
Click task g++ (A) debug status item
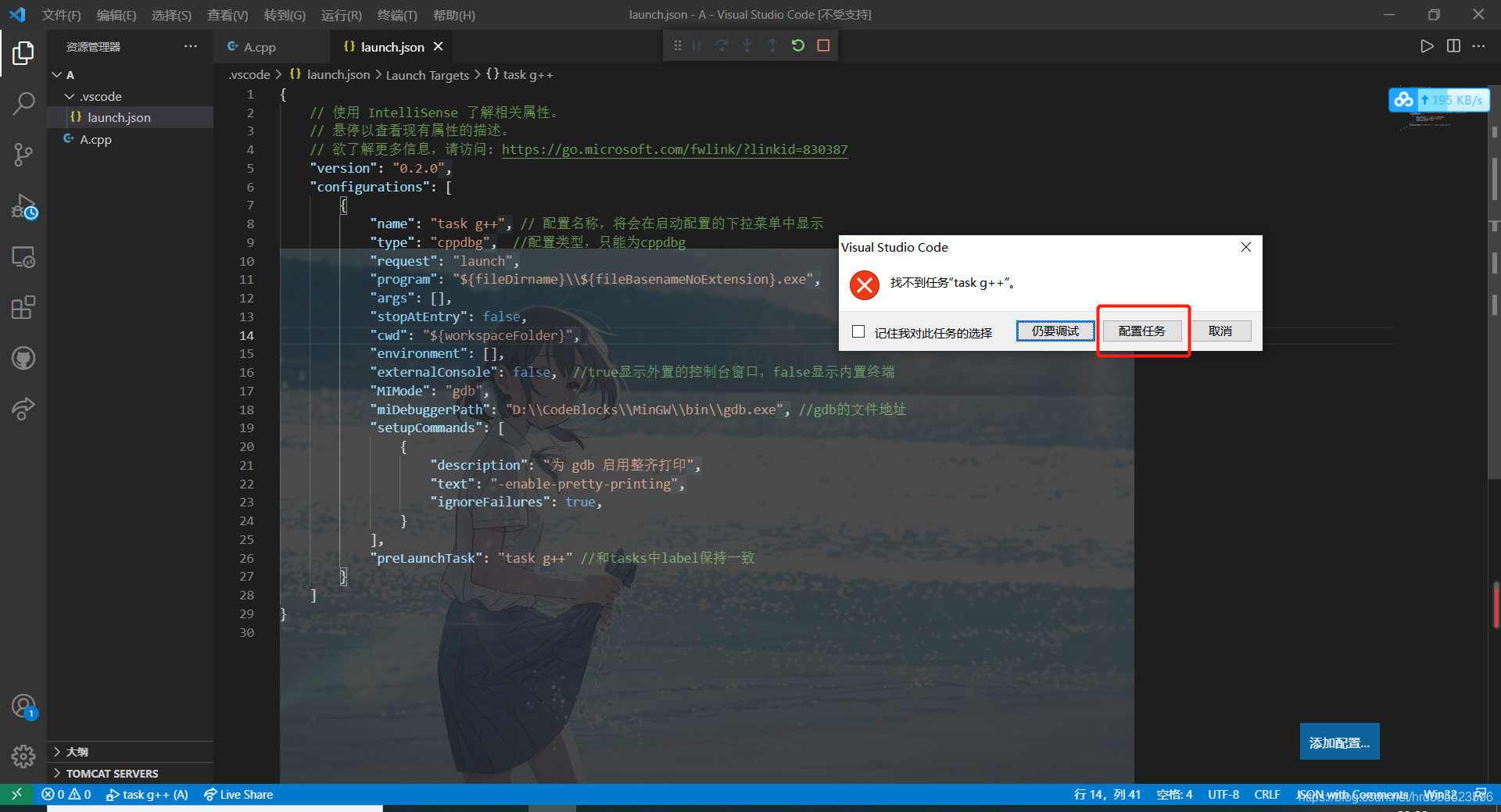tap(147, 794)
